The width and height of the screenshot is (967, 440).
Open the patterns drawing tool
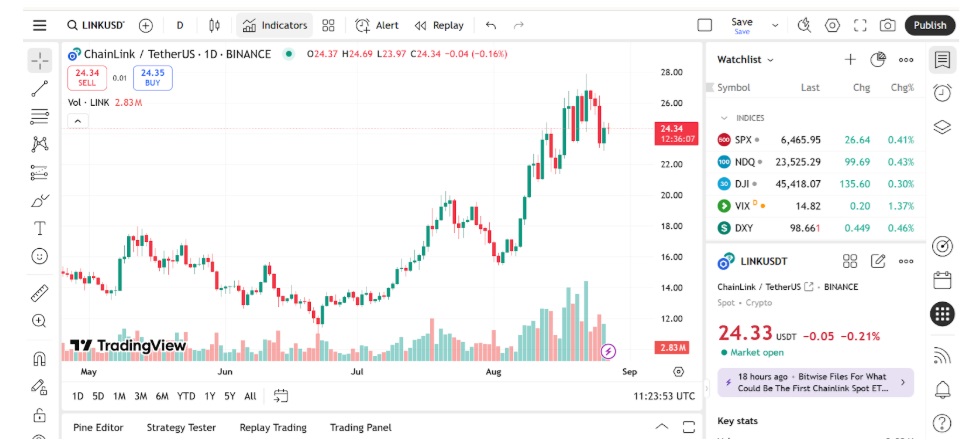tap(39, 144)
